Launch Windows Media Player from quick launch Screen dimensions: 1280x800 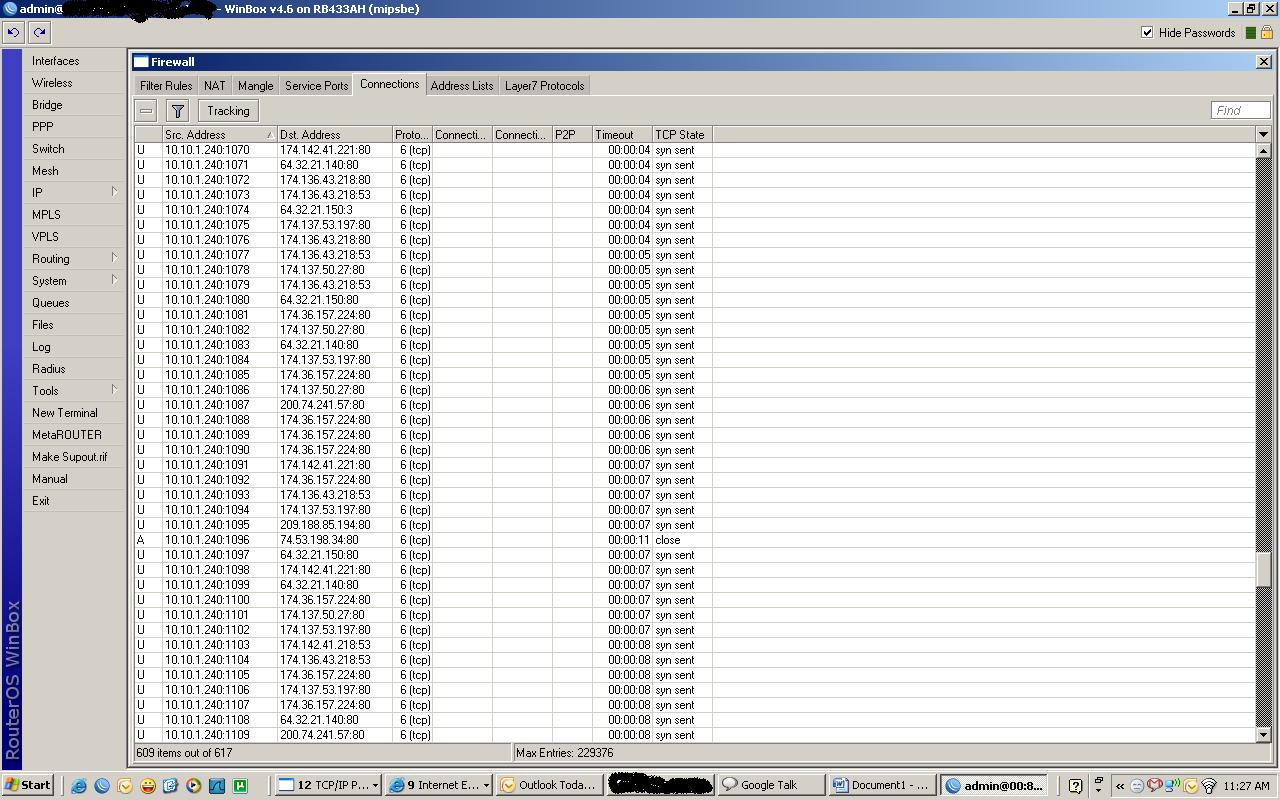[x=193, y=785]
